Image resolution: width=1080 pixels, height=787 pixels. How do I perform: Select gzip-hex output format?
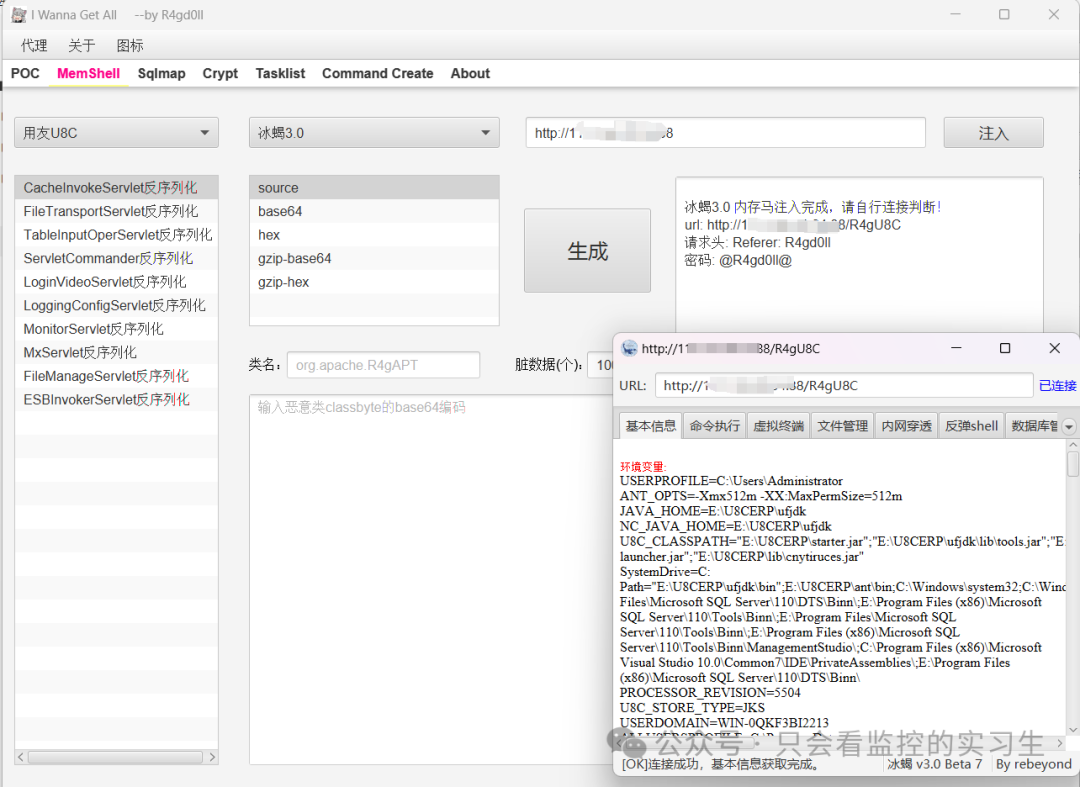[374, 282]
